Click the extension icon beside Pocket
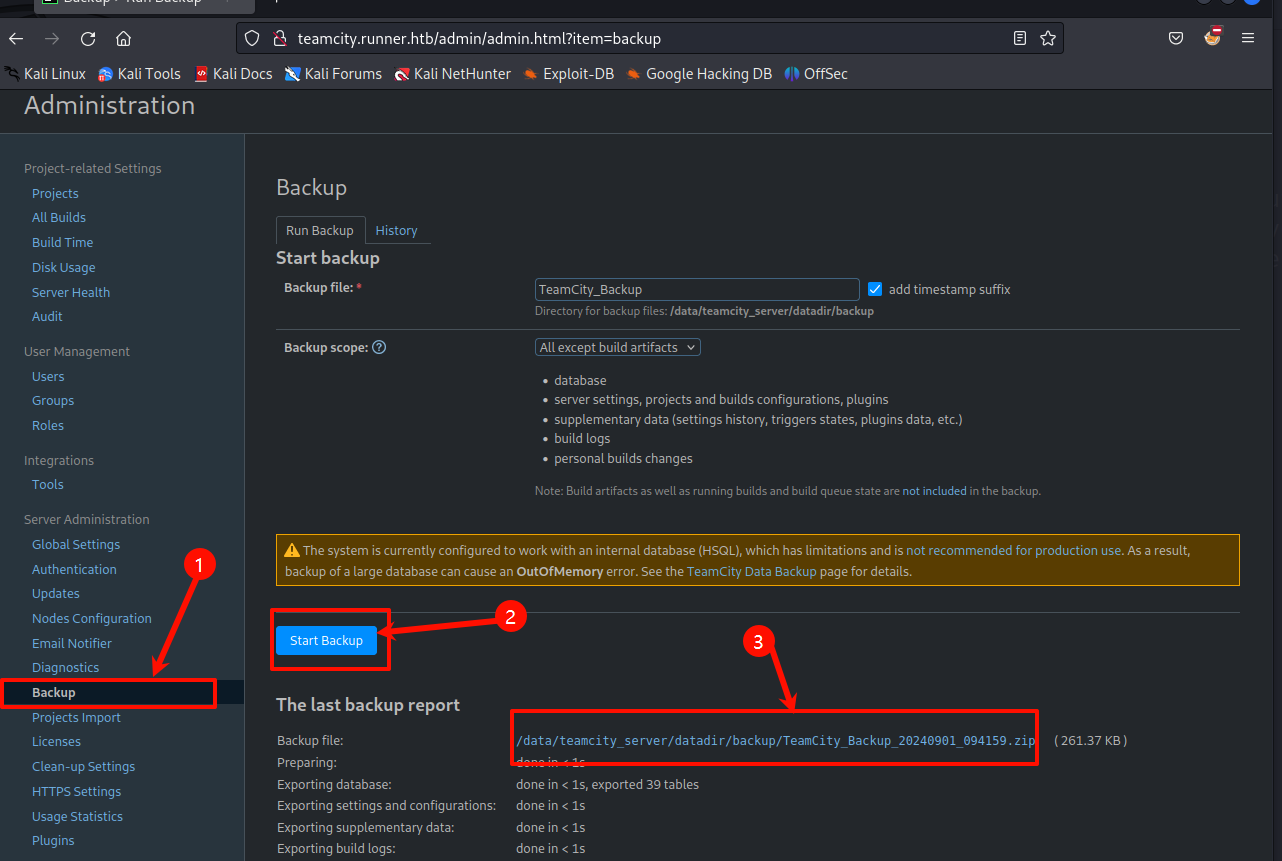The image size is (1282, 861). pyautogui.click(x=1212, y=37)
